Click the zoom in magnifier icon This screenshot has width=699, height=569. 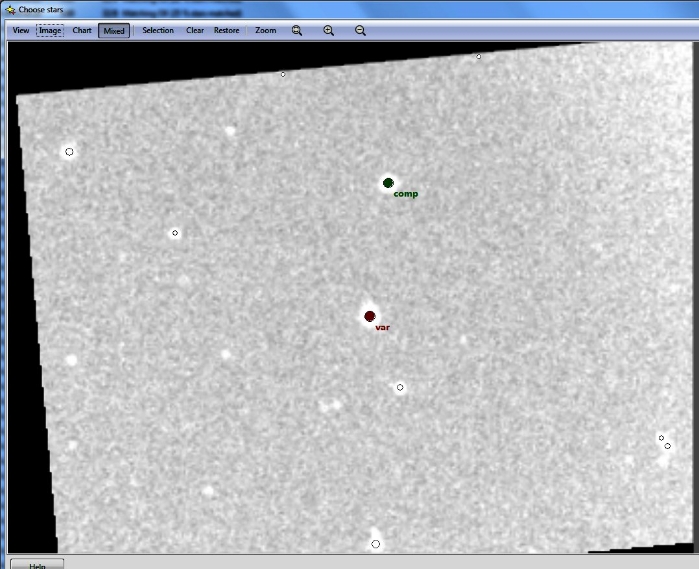[x=328, y=30]
